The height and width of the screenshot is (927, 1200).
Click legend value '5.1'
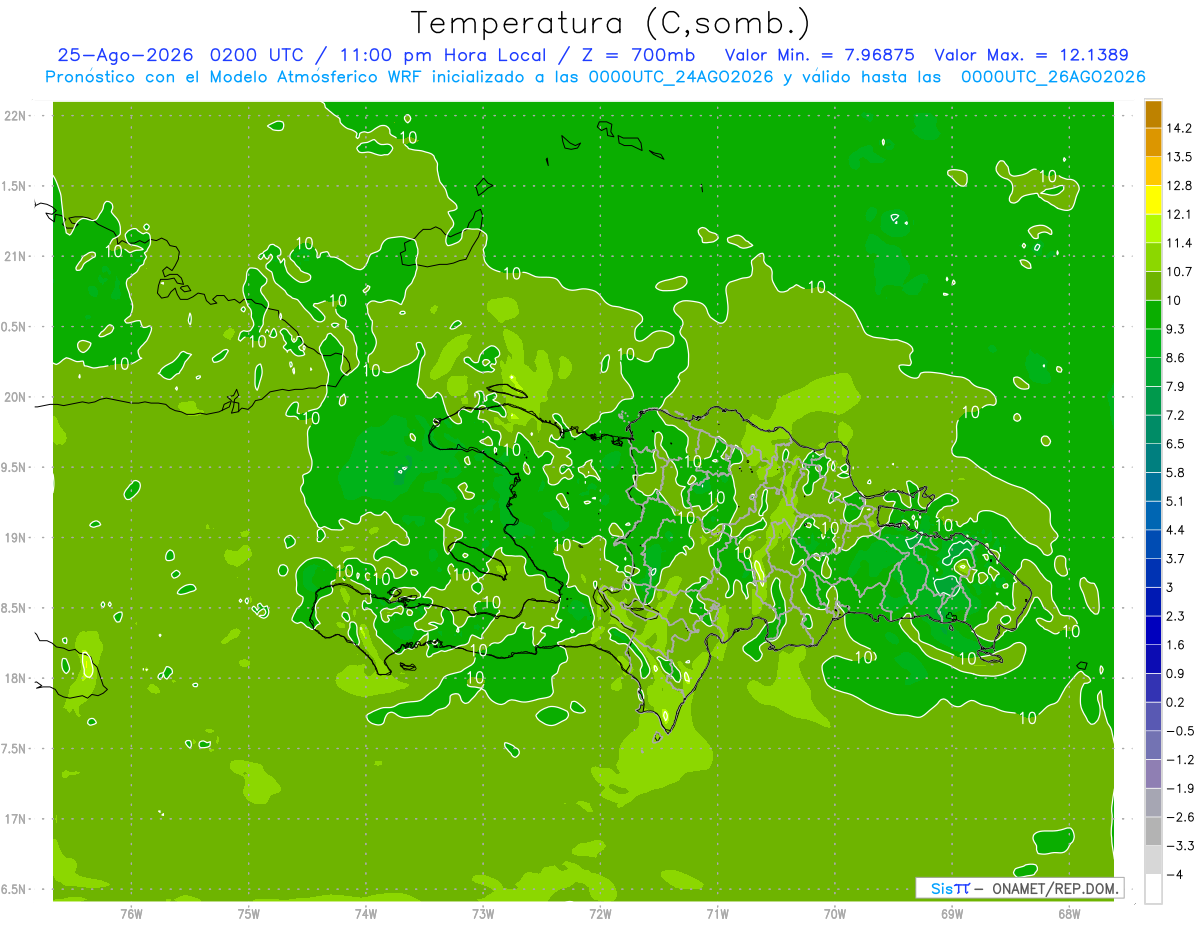1175,501
